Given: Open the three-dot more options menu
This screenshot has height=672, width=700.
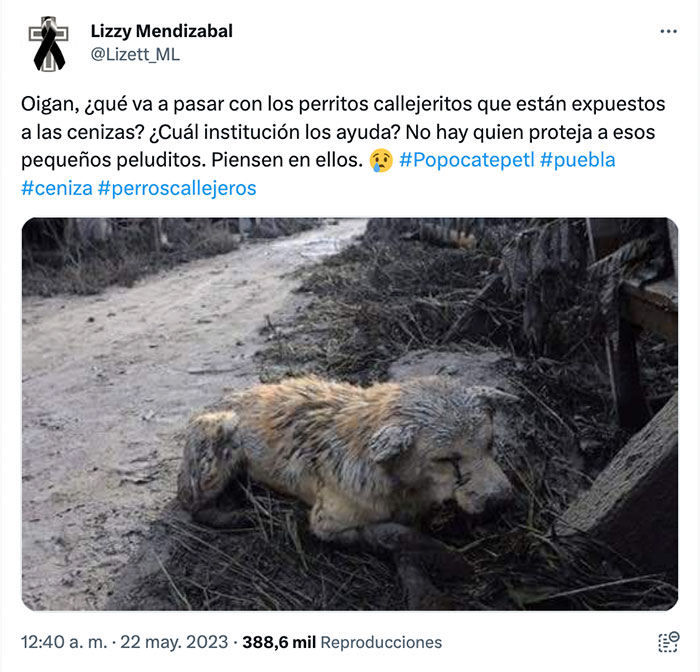Looking at the screenshot, I should [x=668, y=31].
